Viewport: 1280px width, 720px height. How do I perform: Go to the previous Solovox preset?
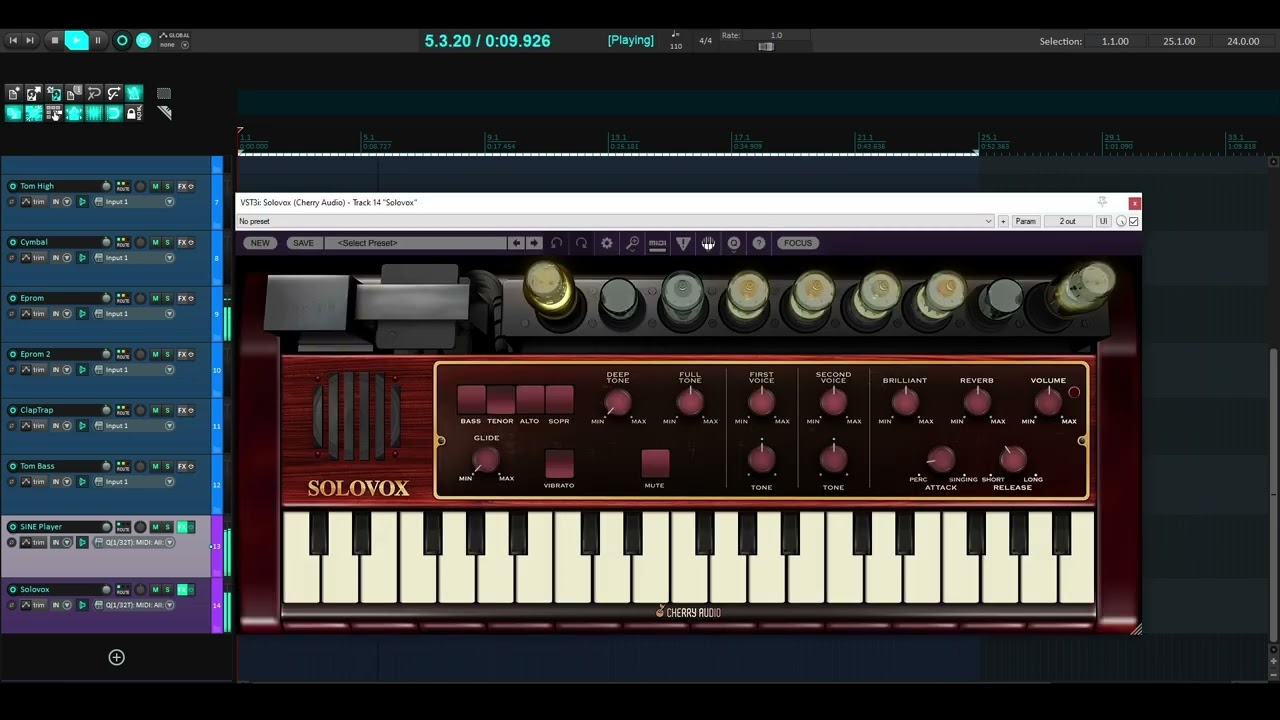[516, 243]
